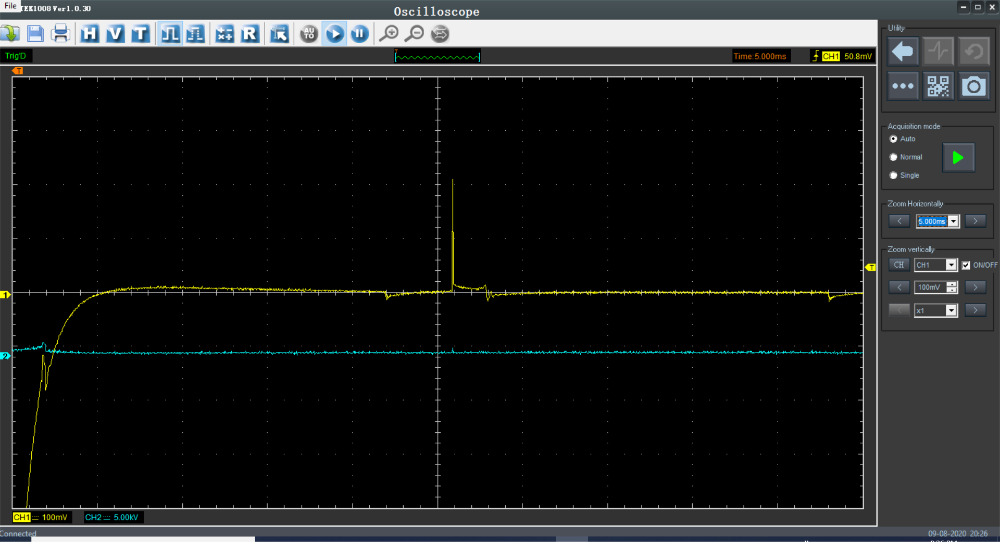Click the CH1 ground level marker
This screenshot has width=1000, height=552.
[5, 294]
